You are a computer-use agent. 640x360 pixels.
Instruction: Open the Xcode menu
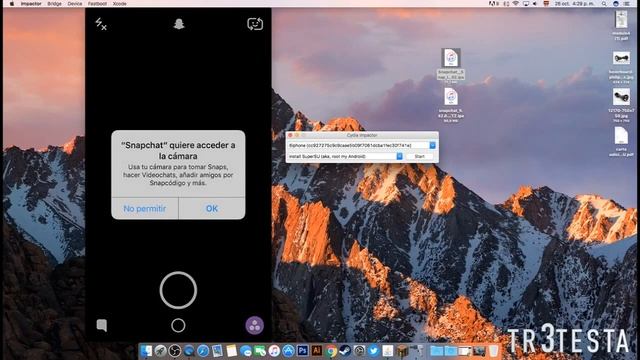point(120,4)
